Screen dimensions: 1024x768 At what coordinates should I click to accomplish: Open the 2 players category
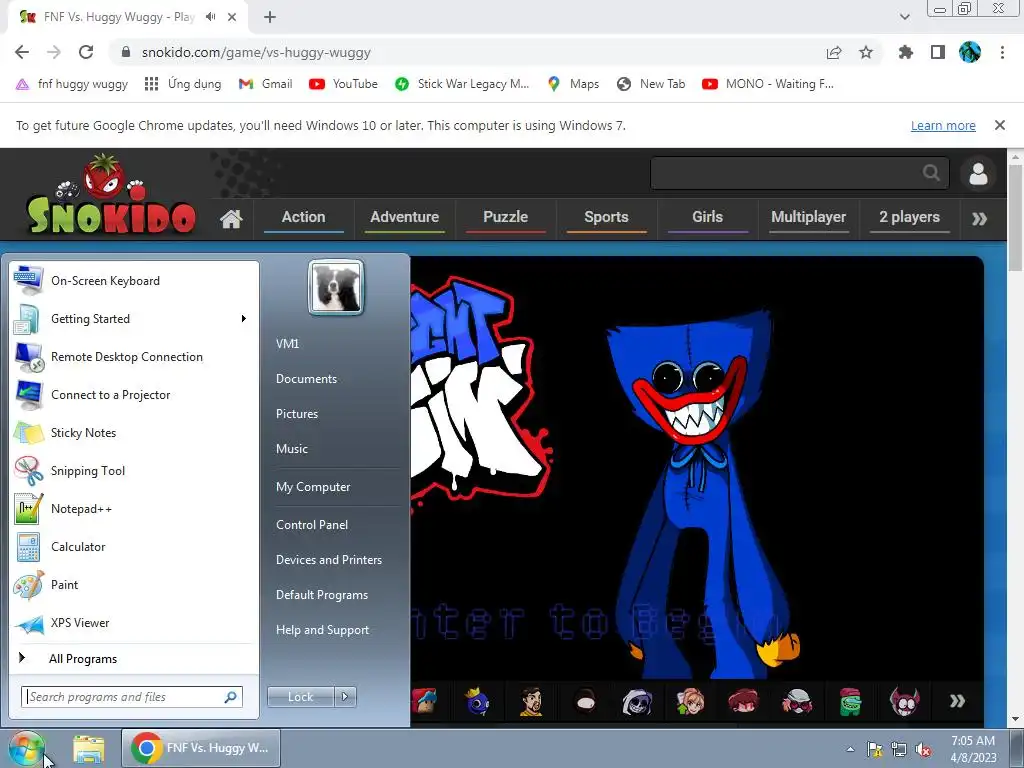[x=909, y=217]
